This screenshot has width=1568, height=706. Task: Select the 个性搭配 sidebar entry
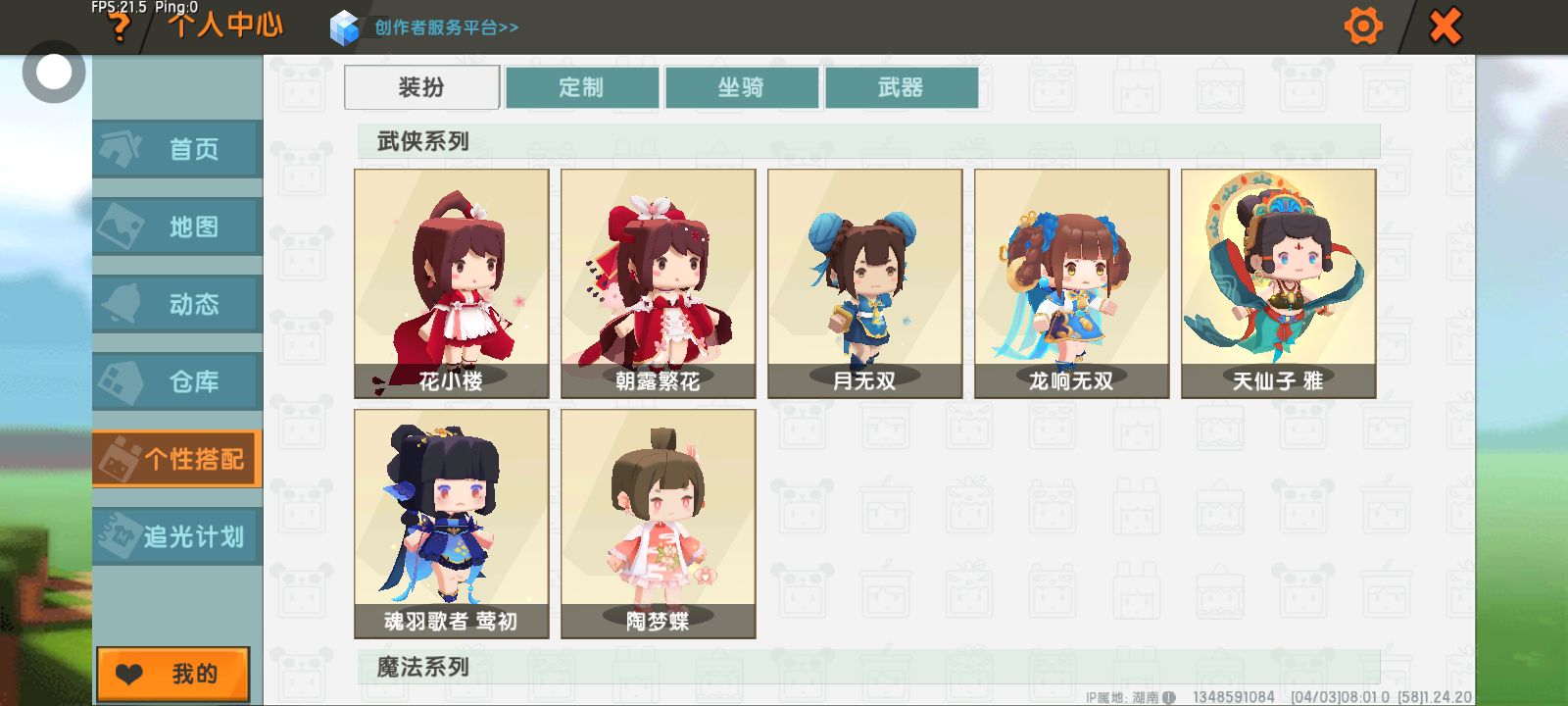[177, 459]
